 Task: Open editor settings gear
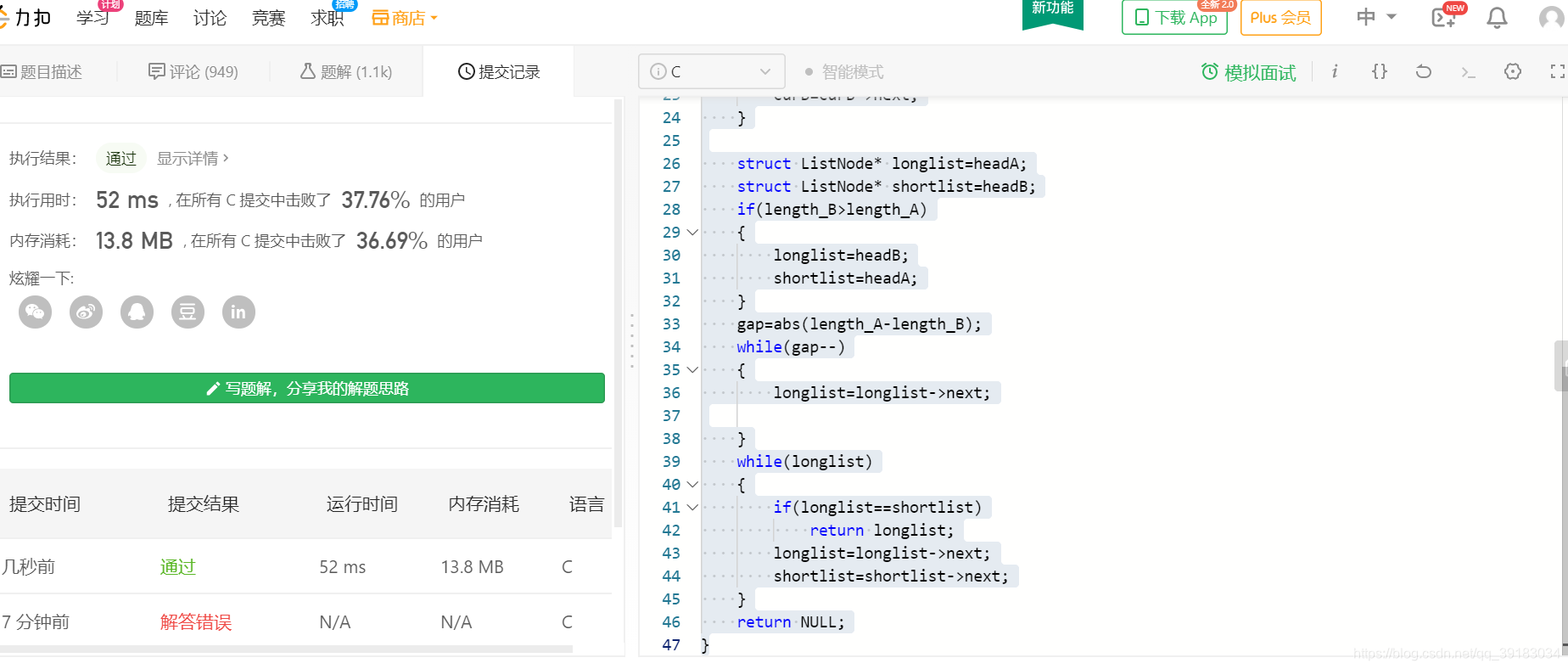pyautogui.click(x=1513, y=71)
